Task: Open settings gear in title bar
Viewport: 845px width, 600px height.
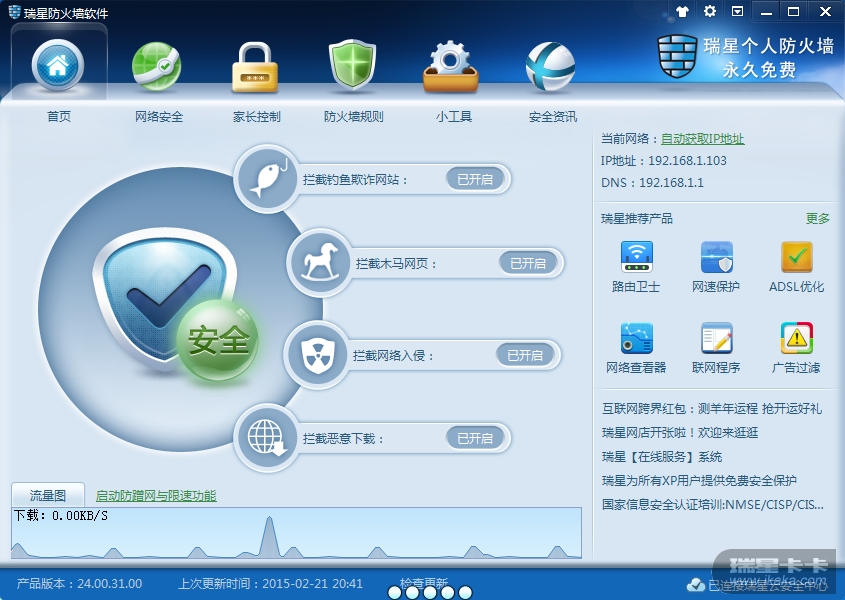Action: [710, 11]
